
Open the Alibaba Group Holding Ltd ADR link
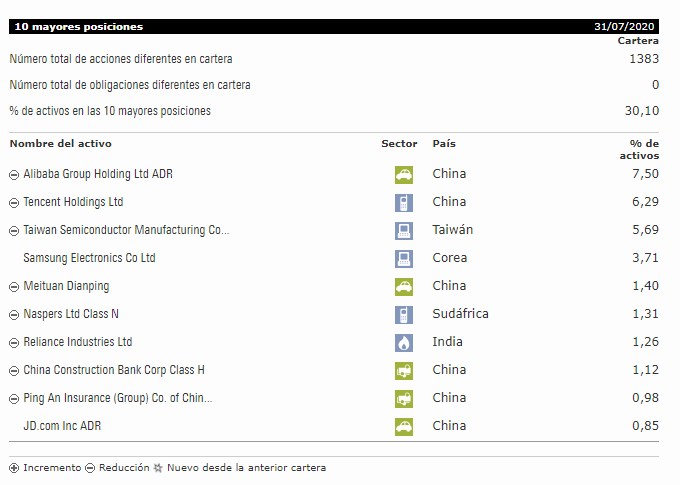coord(98,174)
